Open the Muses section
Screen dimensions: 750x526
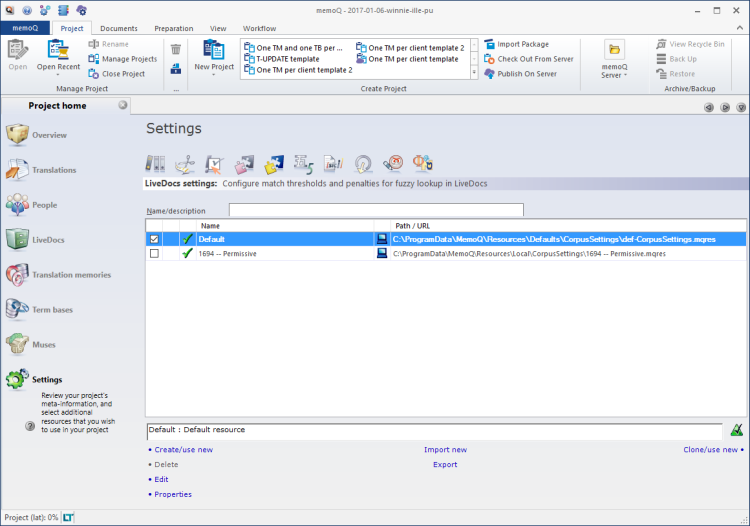pos(43,344)
